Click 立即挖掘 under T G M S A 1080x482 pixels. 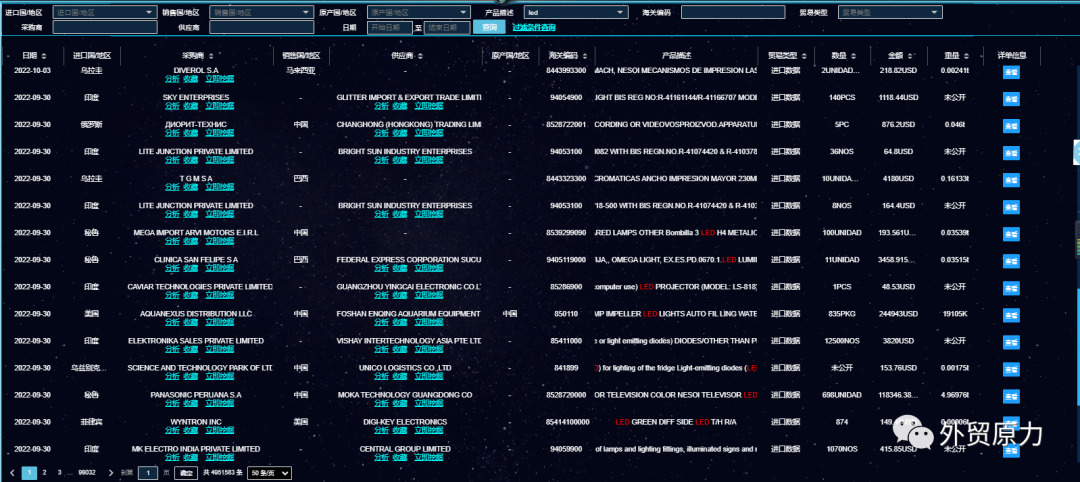[219, 187]
